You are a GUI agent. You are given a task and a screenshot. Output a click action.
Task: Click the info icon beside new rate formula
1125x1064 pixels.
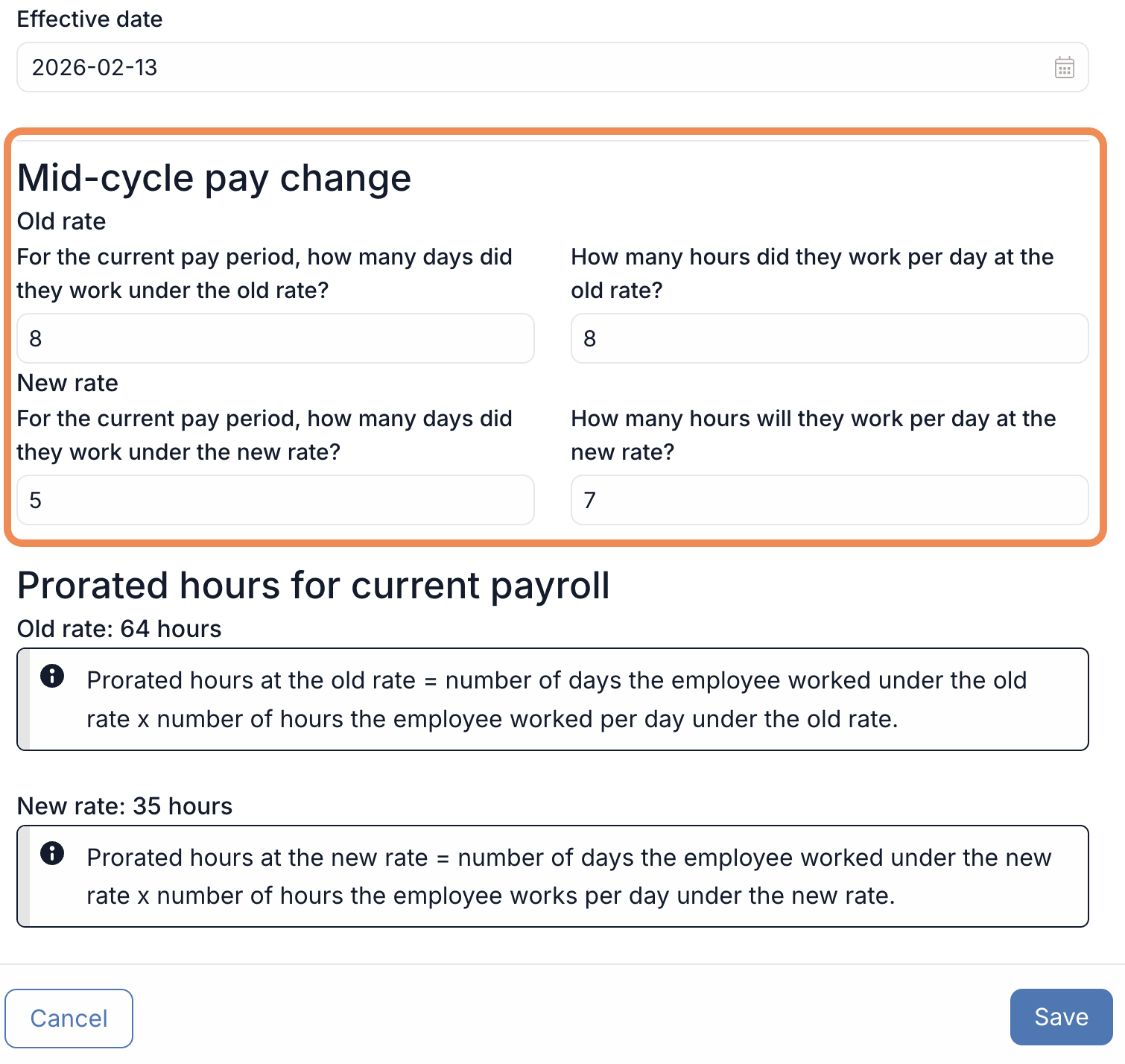pyautogui.click(x=52, y=853)
